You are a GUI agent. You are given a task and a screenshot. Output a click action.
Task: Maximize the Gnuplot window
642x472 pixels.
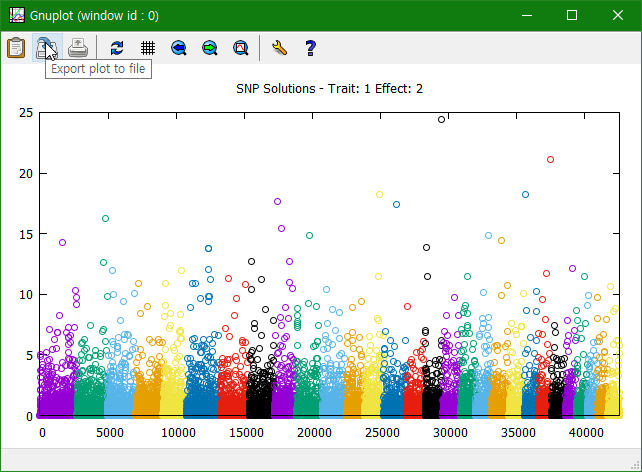click(572, 16)
